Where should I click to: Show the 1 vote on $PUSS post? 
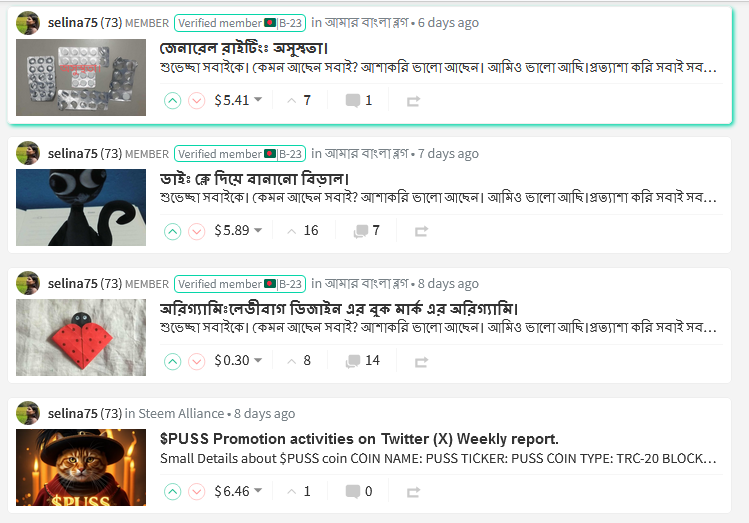pos(300,491)
